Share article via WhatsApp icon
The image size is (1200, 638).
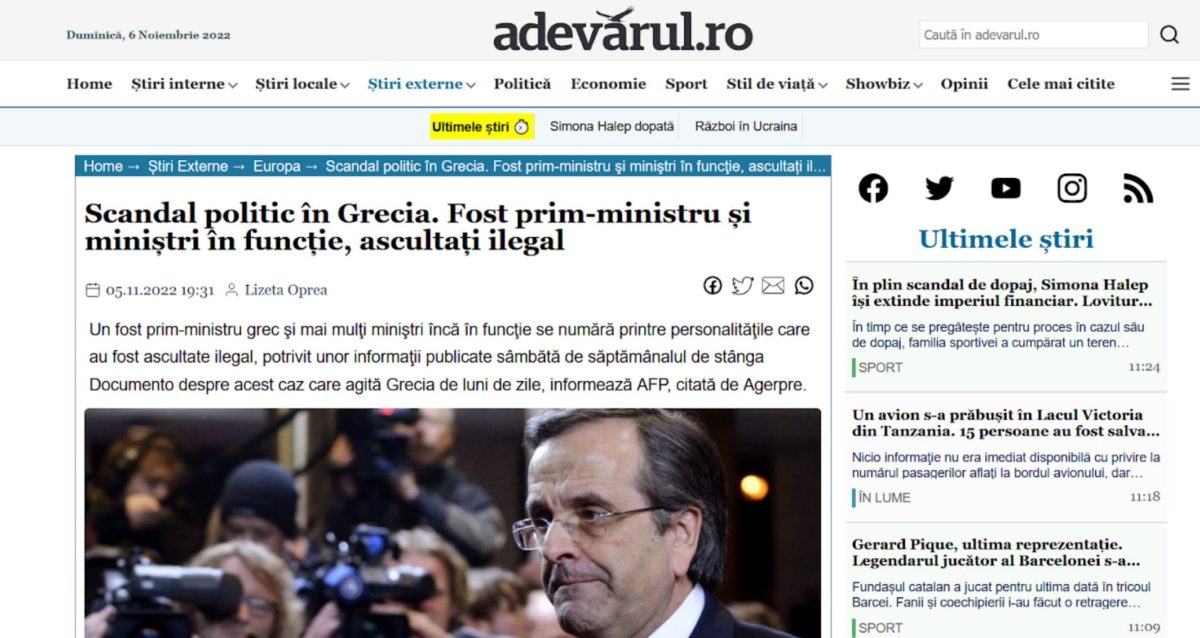point(804,286)
